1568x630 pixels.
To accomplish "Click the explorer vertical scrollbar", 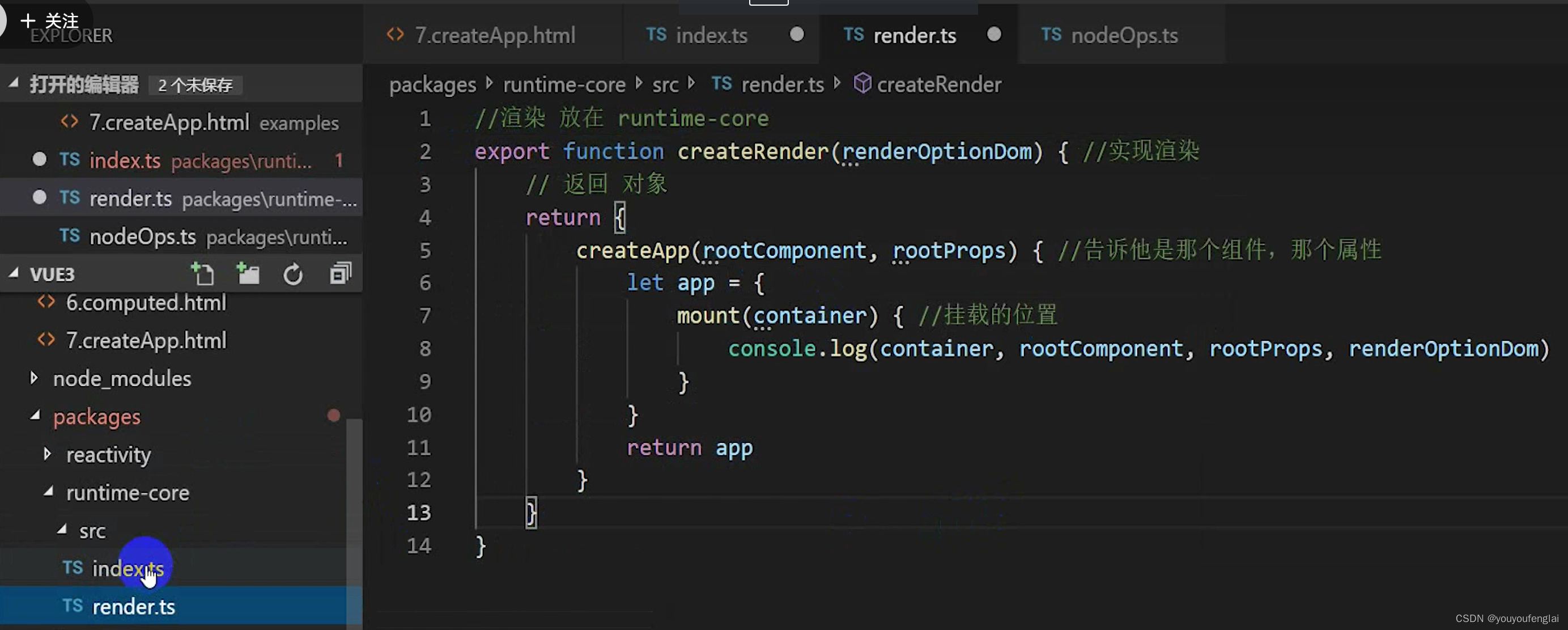I will pos(354,524).
